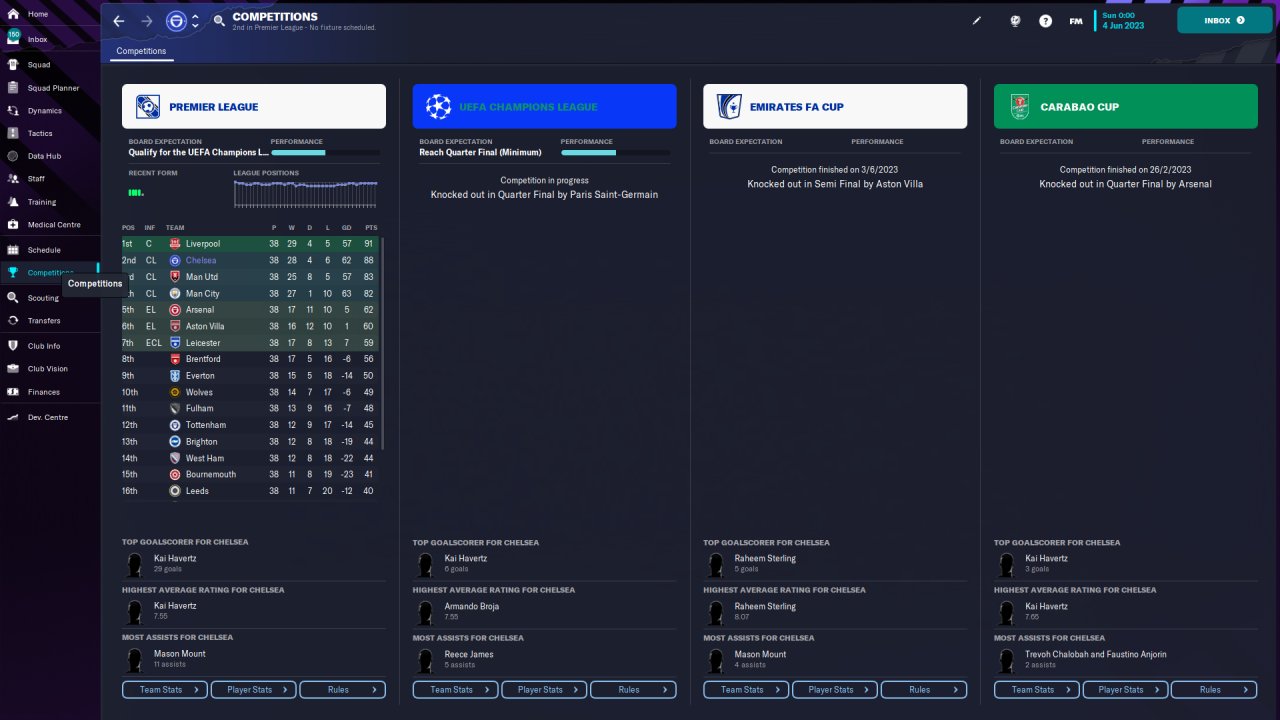Open Champions League Player Stats
The width and height of the screenshot is (1280, 720).
pyautogui.click(x=544, y=689)
